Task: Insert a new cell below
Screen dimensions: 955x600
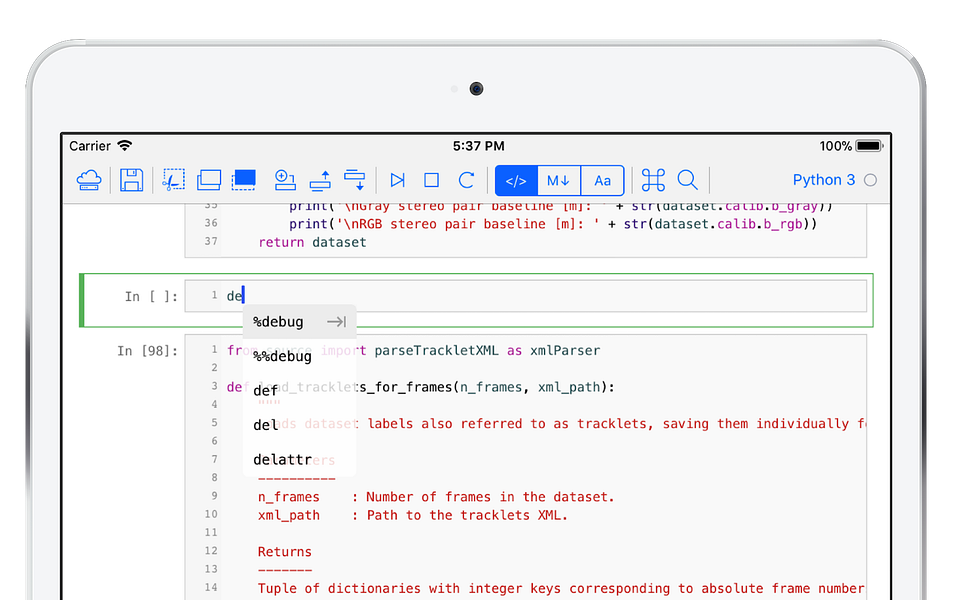Action: [284, 180]
